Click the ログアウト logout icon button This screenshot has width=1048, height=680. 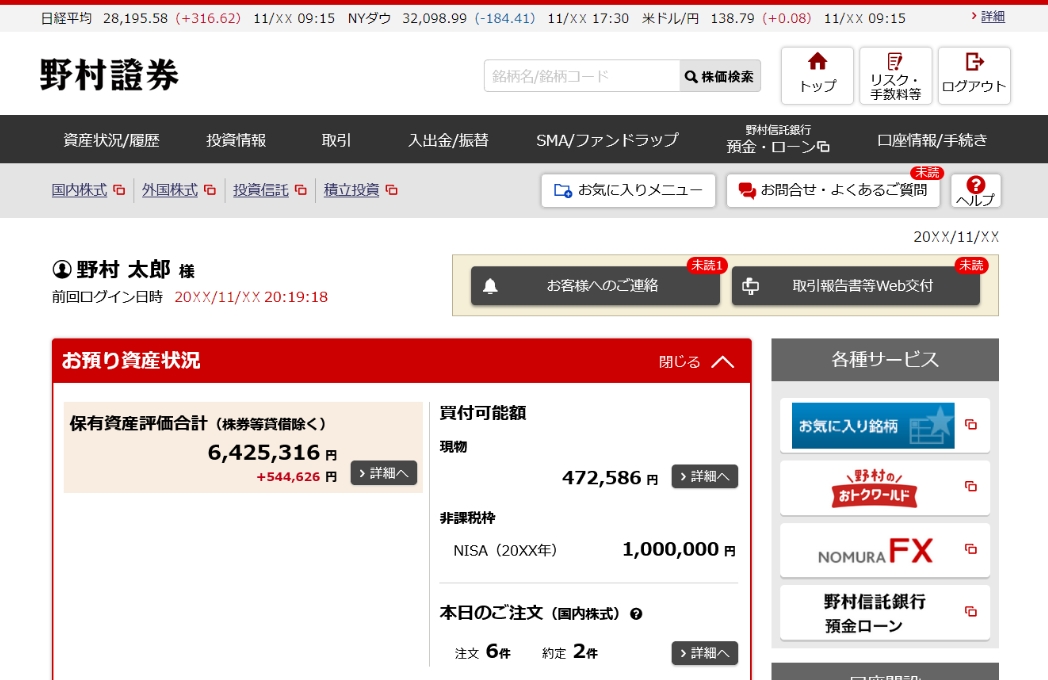(974, 76)
